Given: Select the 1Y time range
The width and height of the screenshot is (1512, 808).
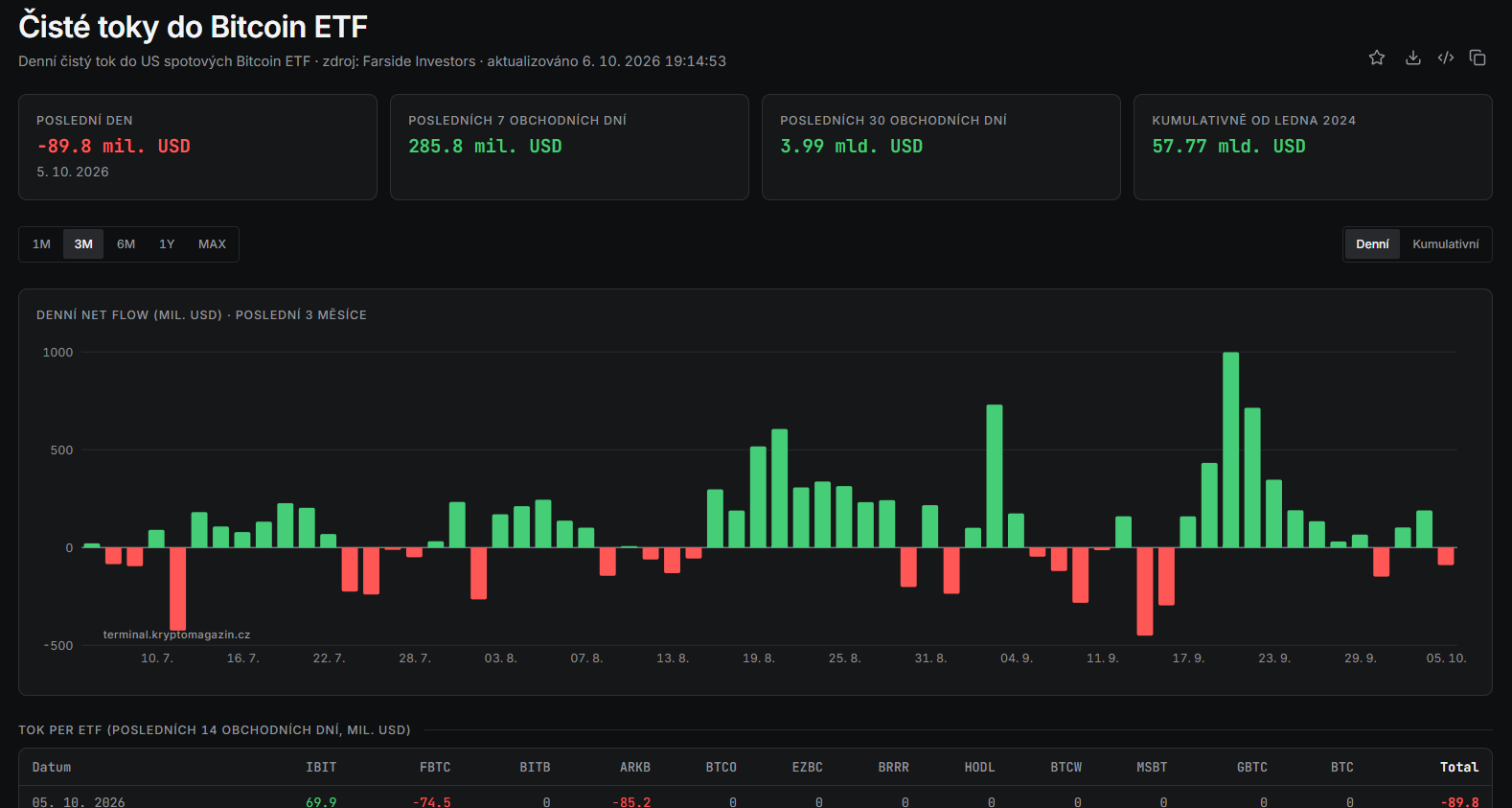Looking at the screenshot, I should click(x=167, y=244).
